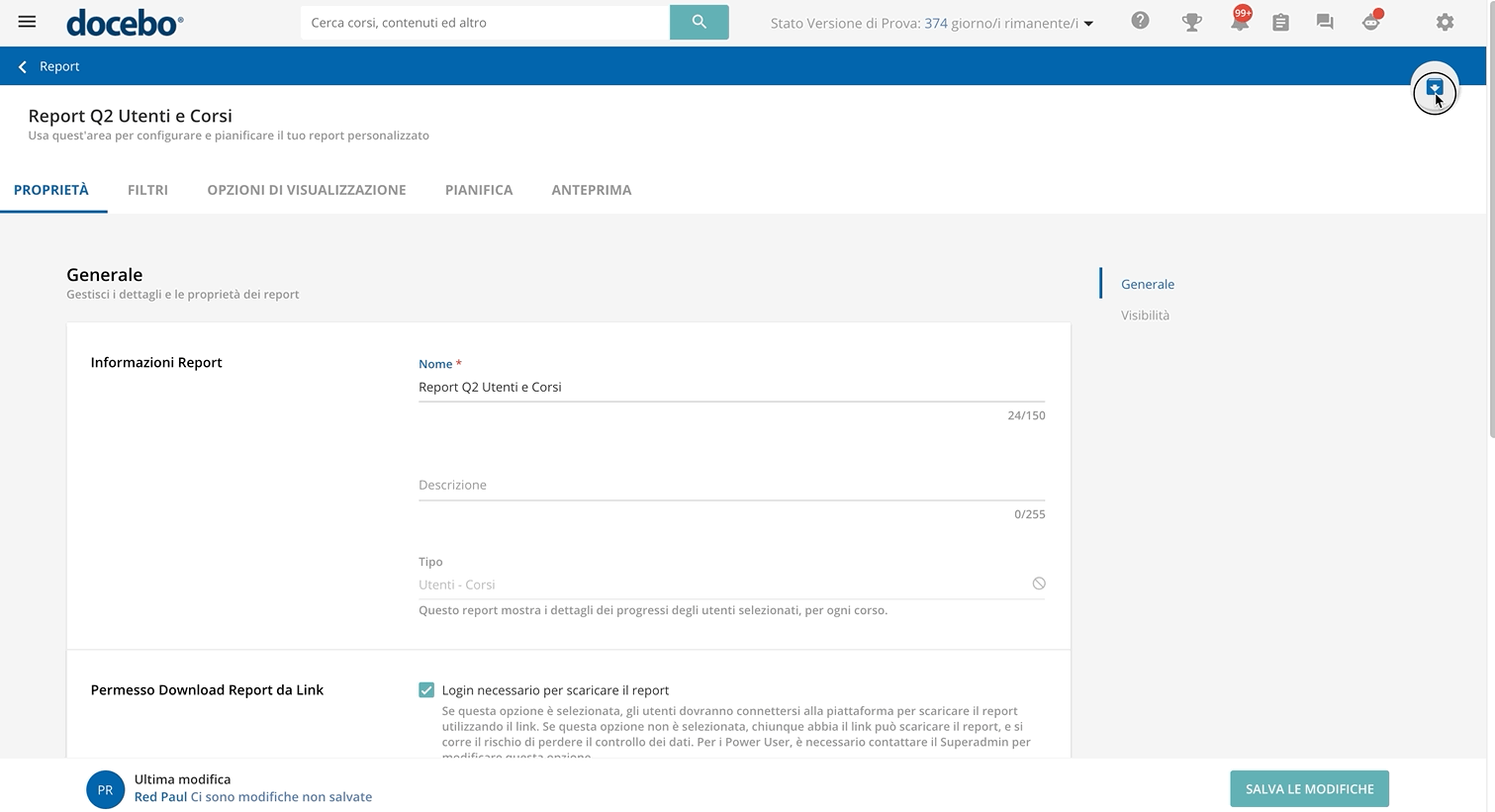The height and width of the screenshot is (812, 1495).
Task: Switch to the FILTRI tab
Action: pos(147,190)
